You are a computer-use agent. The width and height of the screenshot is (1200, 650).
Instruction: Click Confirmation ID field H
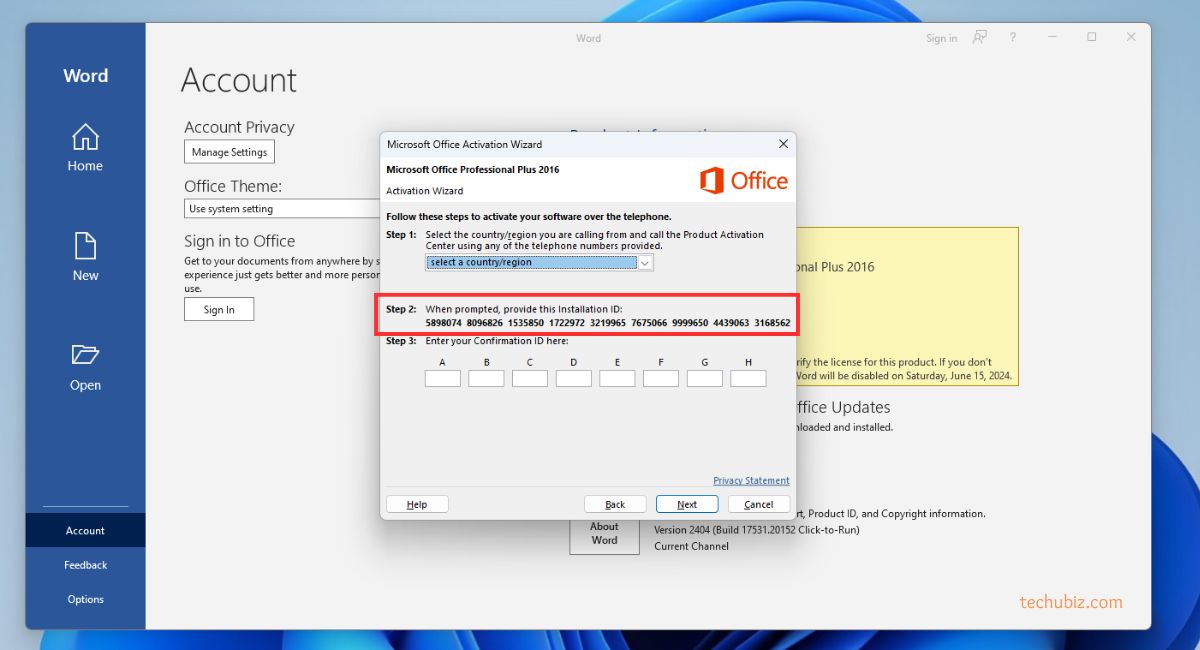click(x=748, y=379)
